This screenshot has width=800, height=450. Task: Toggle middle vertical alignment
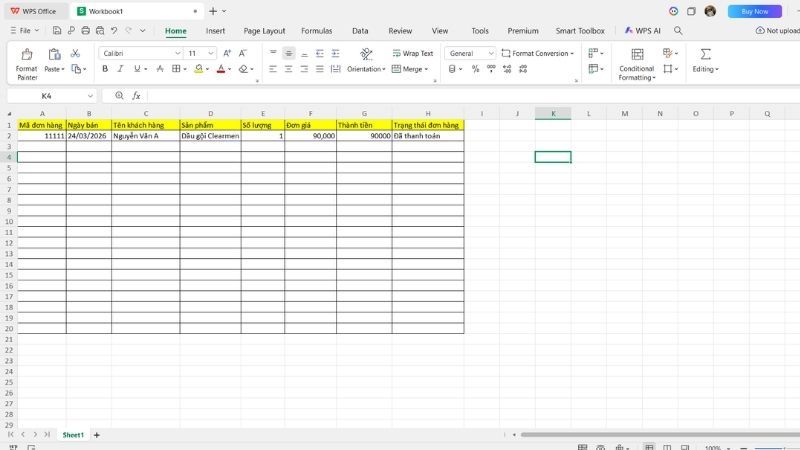pyautogui.click(x=289, y=53)
